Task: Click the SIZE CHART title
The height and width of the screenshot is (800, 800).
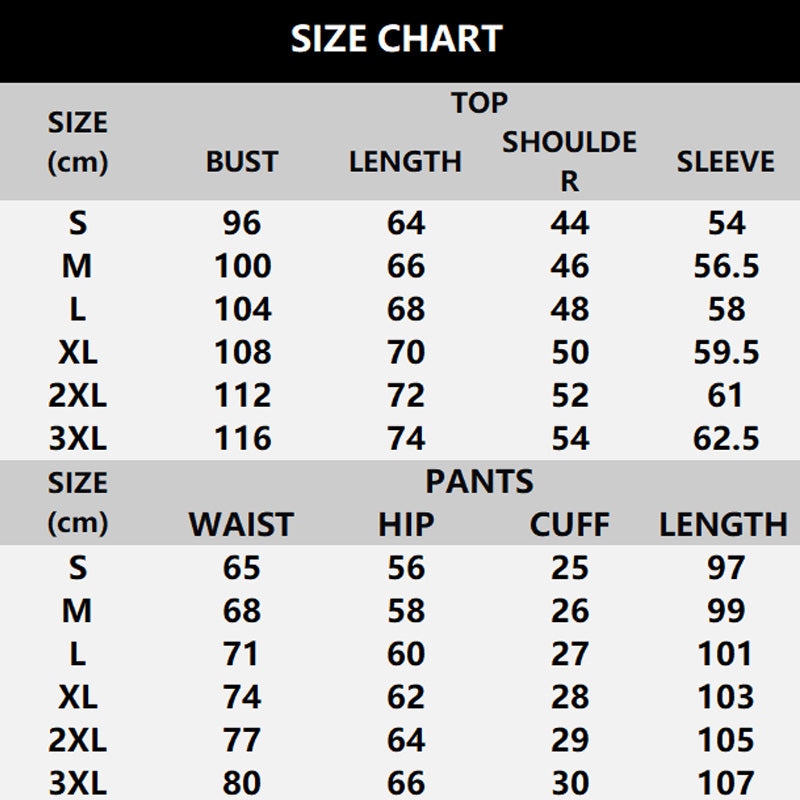Action: (398, 40)
